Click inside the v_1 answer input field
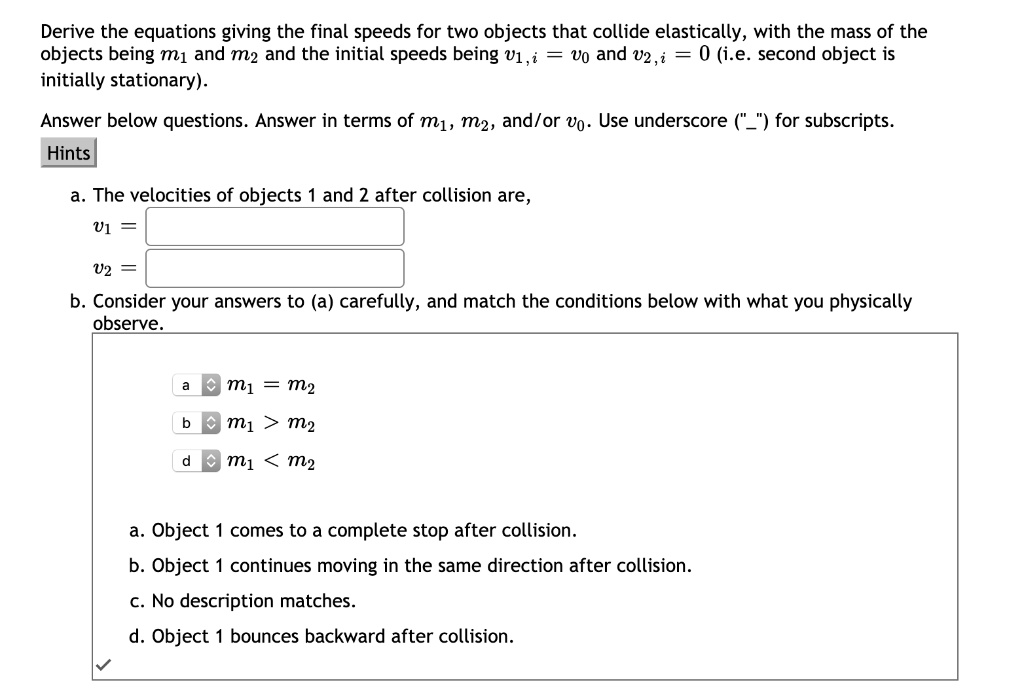The image size is (1024, 695). pyautogui.click(x=275, y=227)
